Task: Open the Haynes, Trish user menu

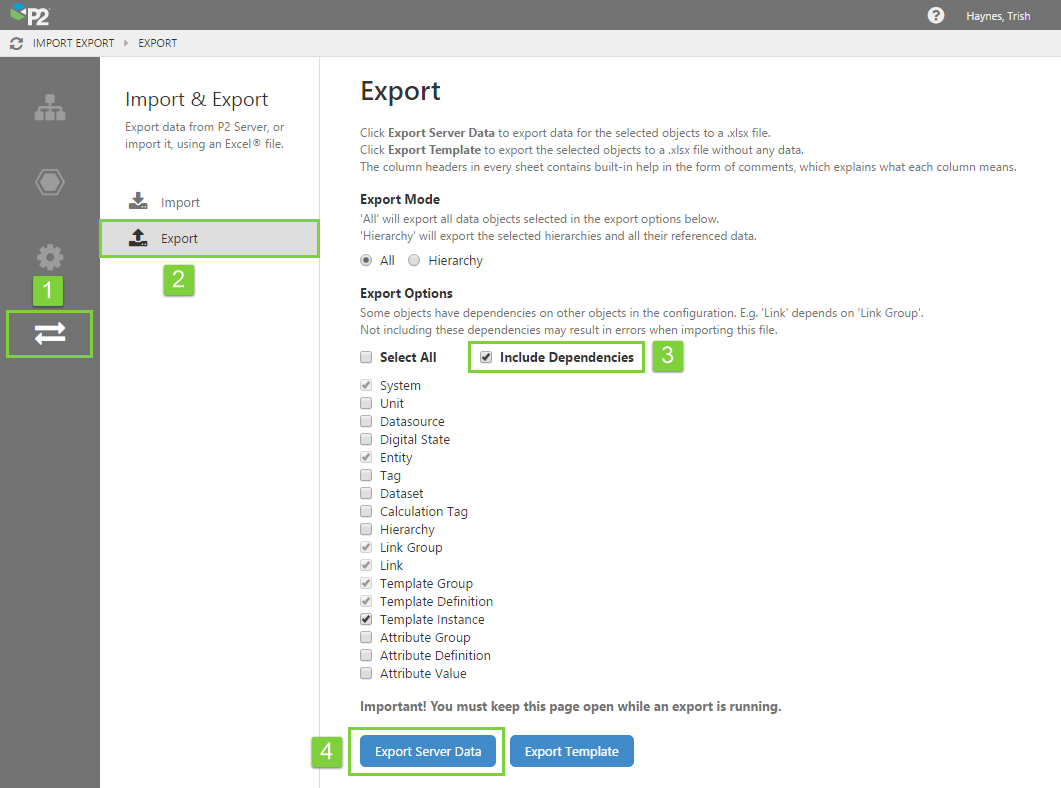Action: point(997,16)
